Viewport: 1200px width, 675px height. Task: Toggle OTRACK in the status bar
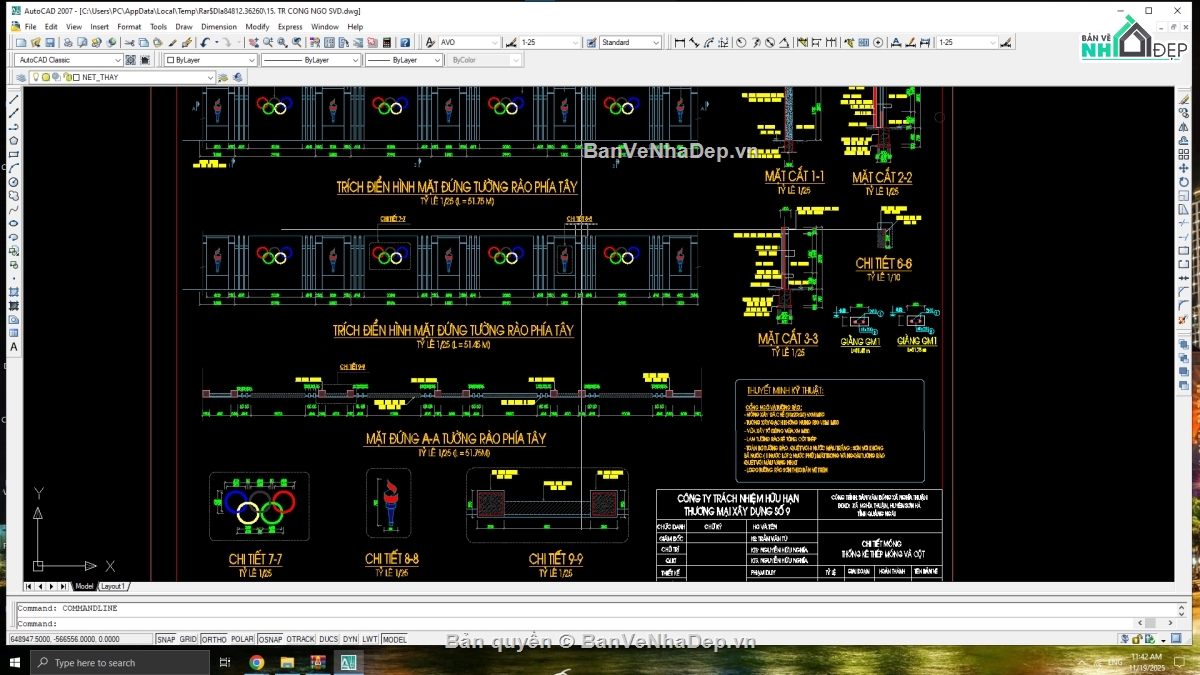(x=300, y=639)
